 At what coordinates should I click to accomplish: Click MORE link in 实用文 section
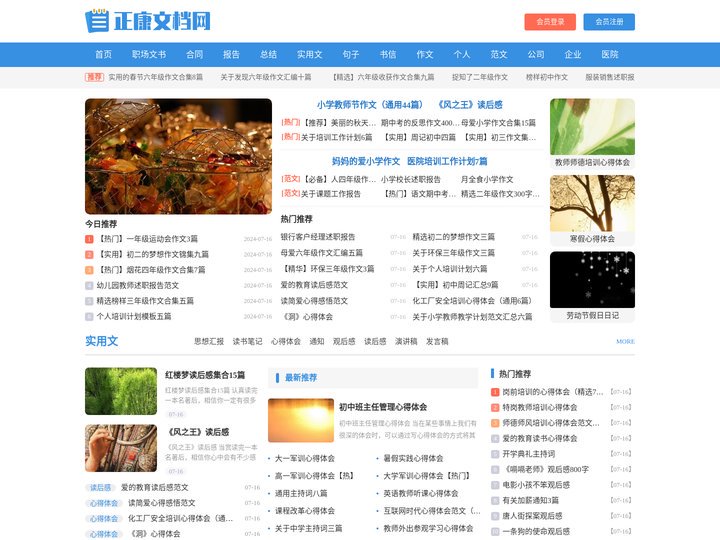(625, 341)
